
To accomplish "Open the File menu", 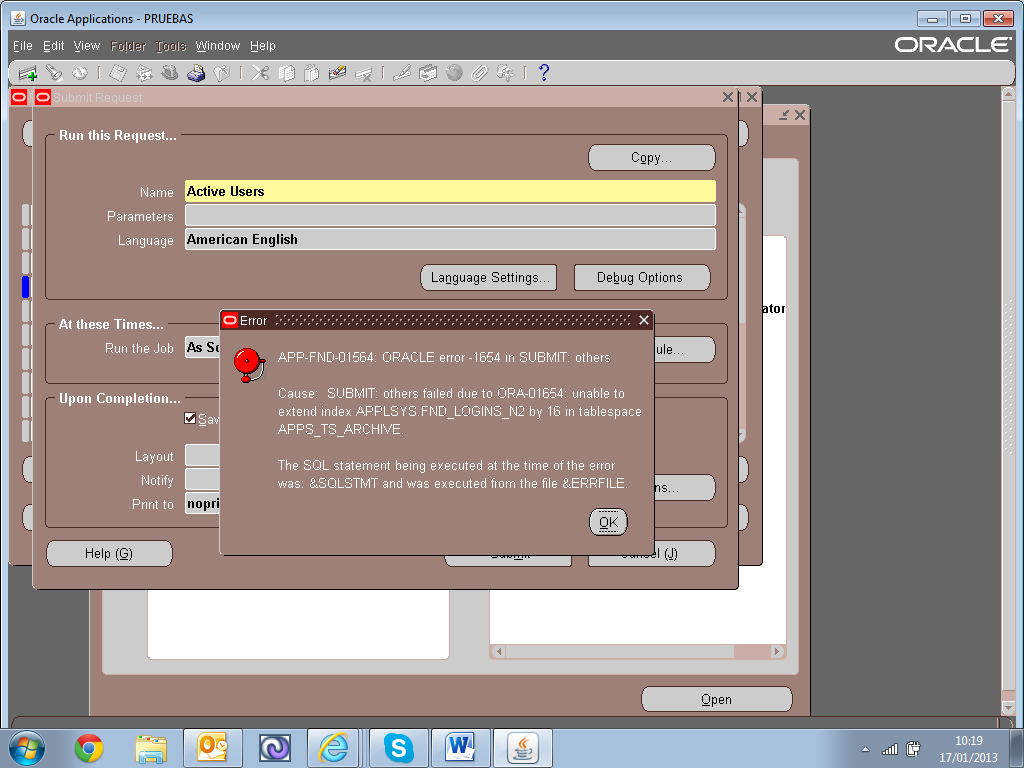I will point(22,46).
